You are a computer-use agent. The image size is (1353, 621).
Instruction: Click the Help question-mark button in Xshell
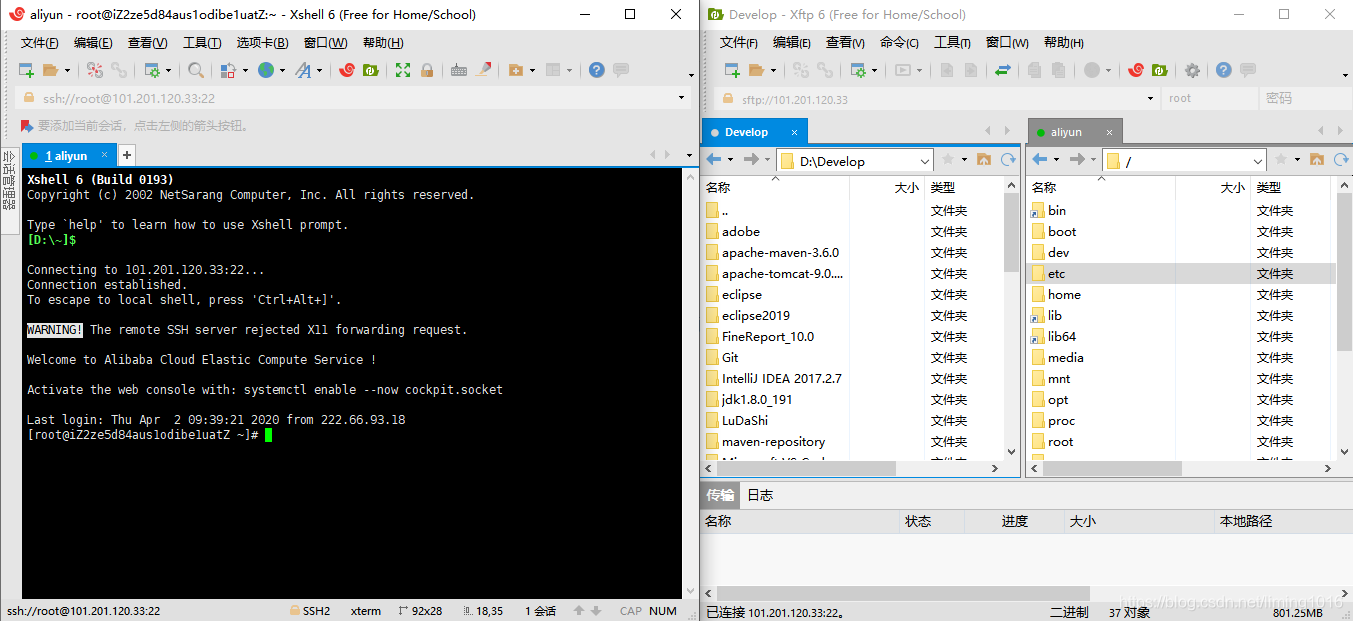click(597, 70)
